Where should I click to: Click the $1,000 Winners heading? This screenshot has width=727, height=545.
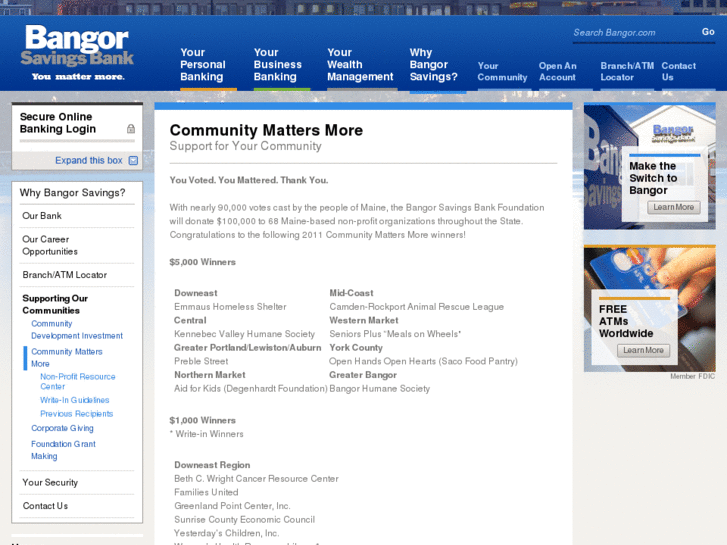(x=203, y=420)
